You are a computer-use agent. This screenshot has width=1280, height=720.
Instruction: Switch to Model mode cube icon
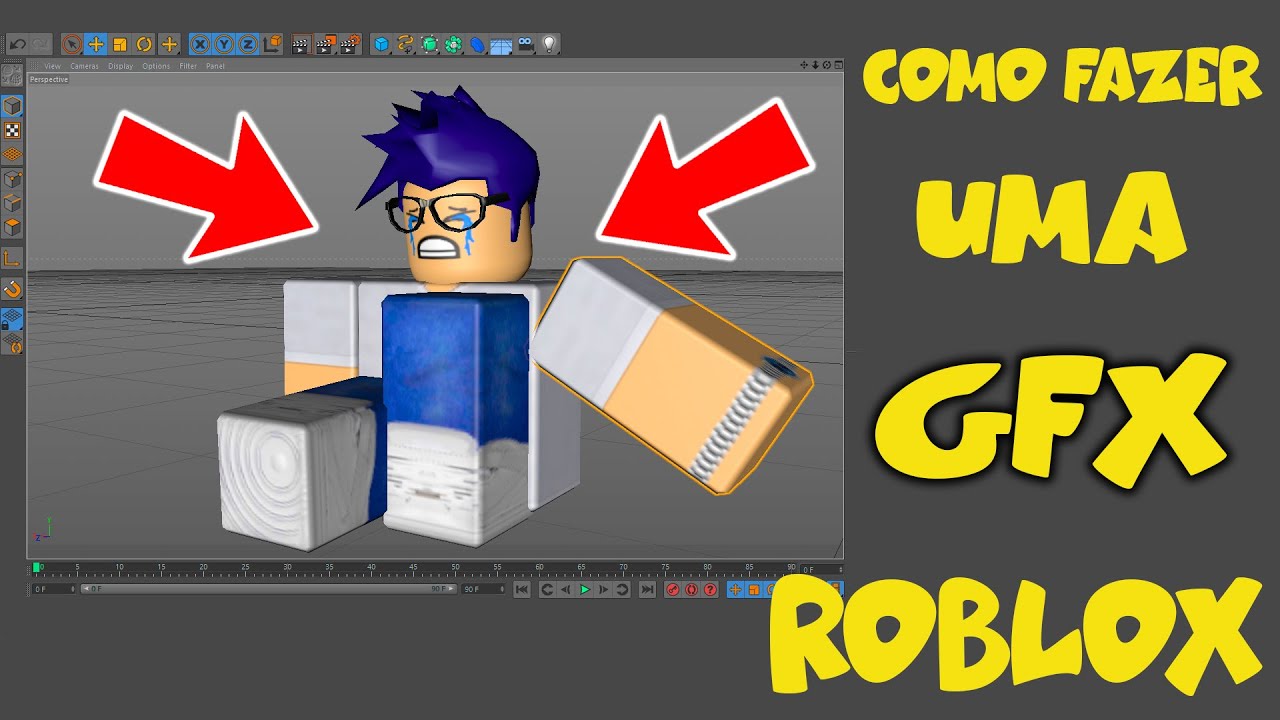click(x=12, y=106)
